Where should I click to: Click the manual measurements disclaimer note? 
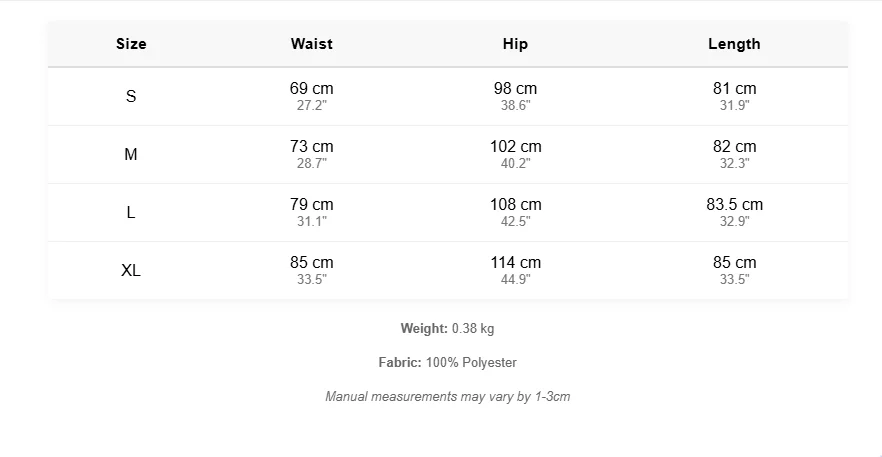(447, 397)
